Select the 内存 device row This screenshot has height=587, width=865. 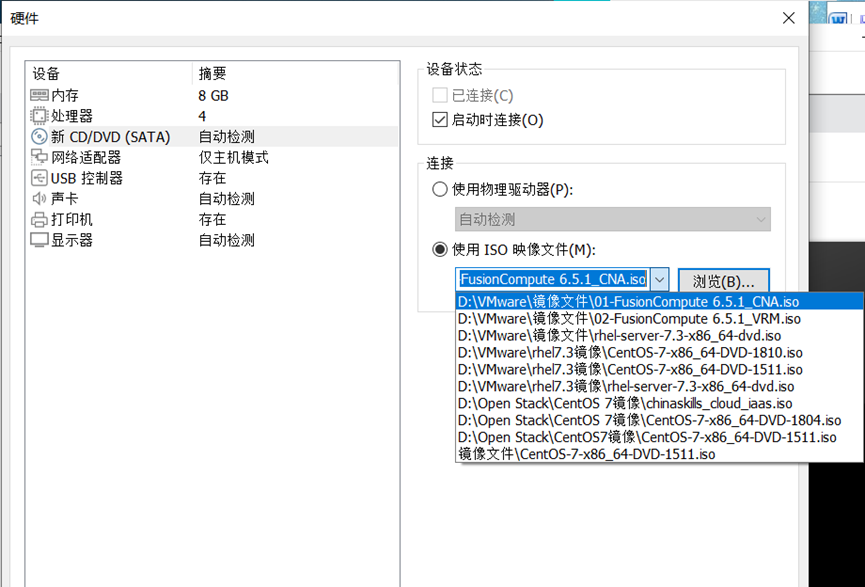(212, 95)
